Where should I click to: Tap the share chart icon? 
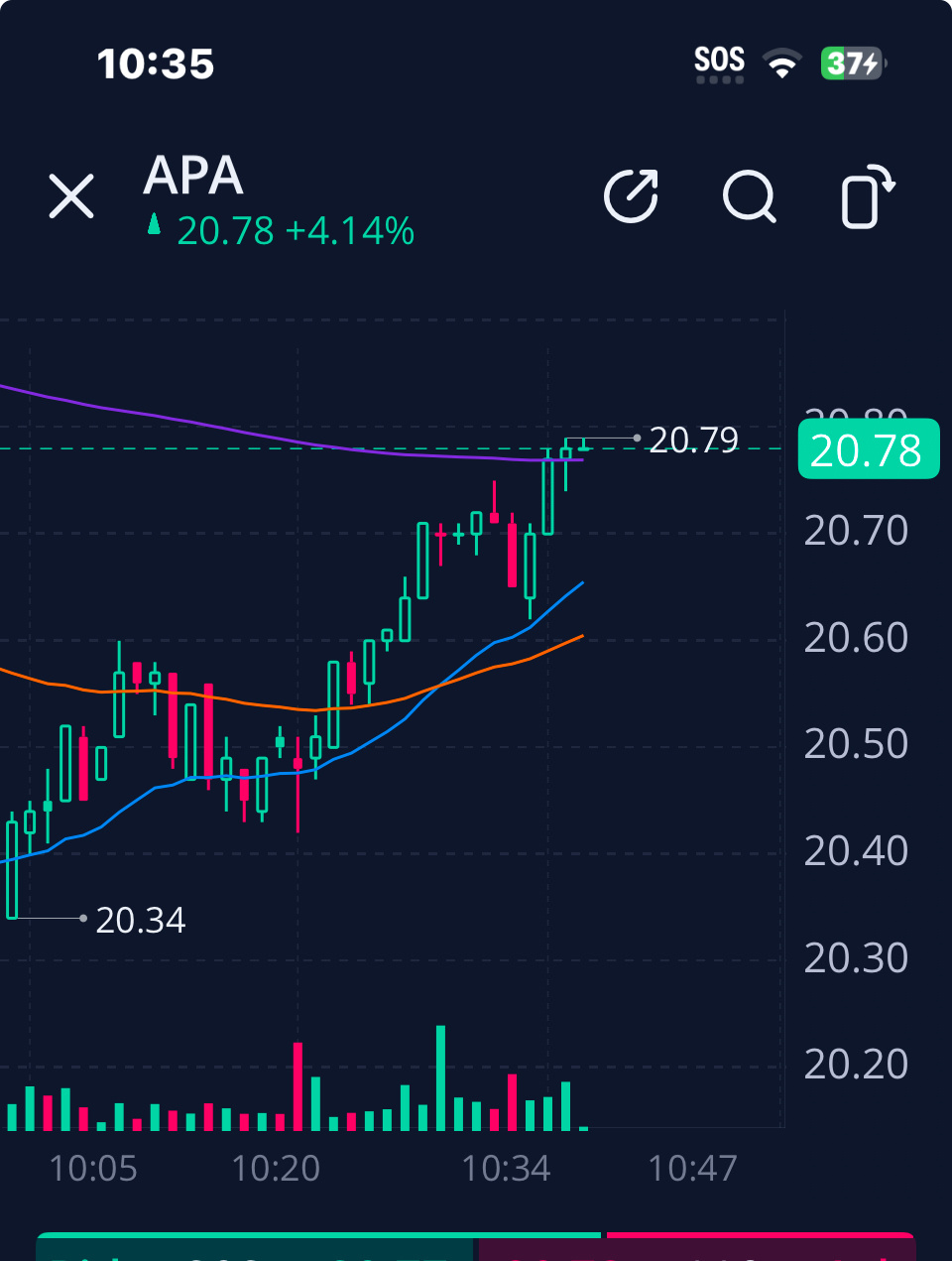click(x=632, y=195)
